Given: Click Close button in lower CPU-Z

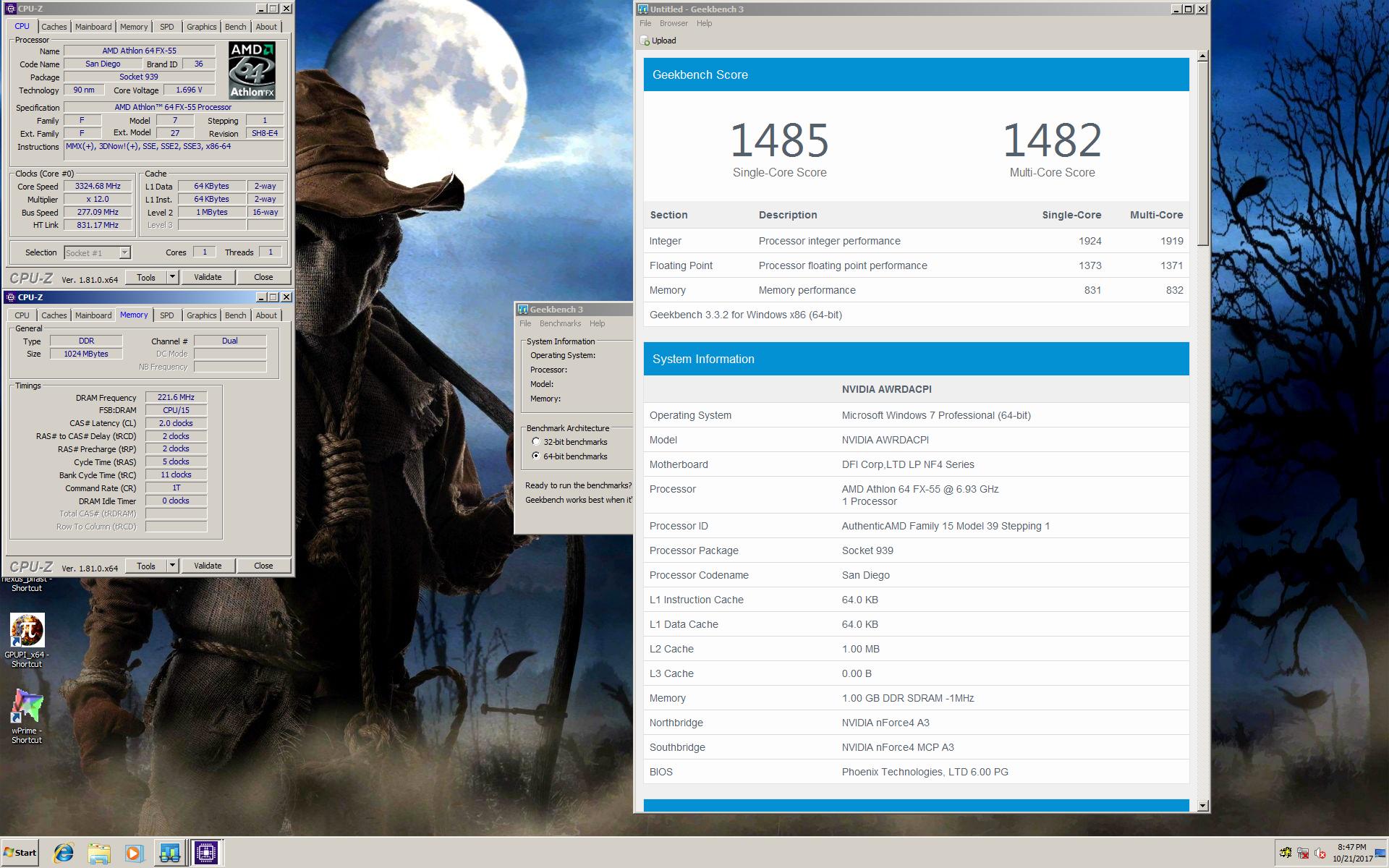Looking at the screenshot, I should pos(263,566).
